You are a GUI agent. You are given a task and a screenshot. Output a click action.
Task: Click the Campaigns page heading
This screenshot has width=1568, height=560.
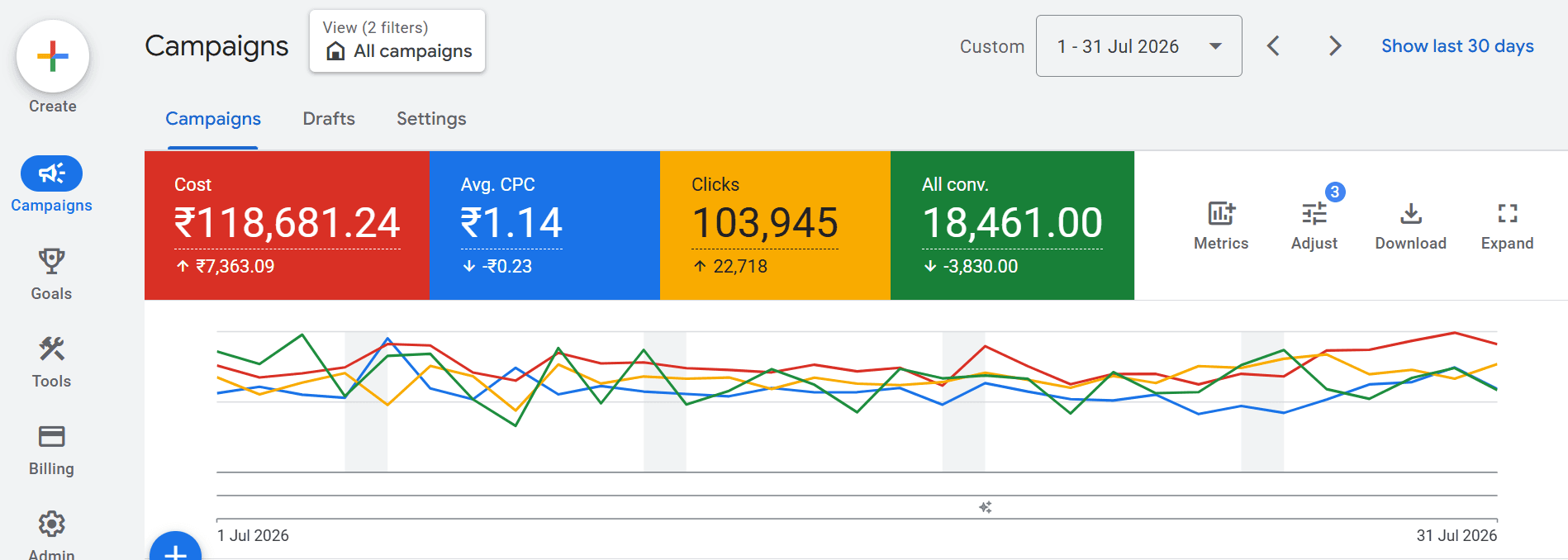(216, 46)
